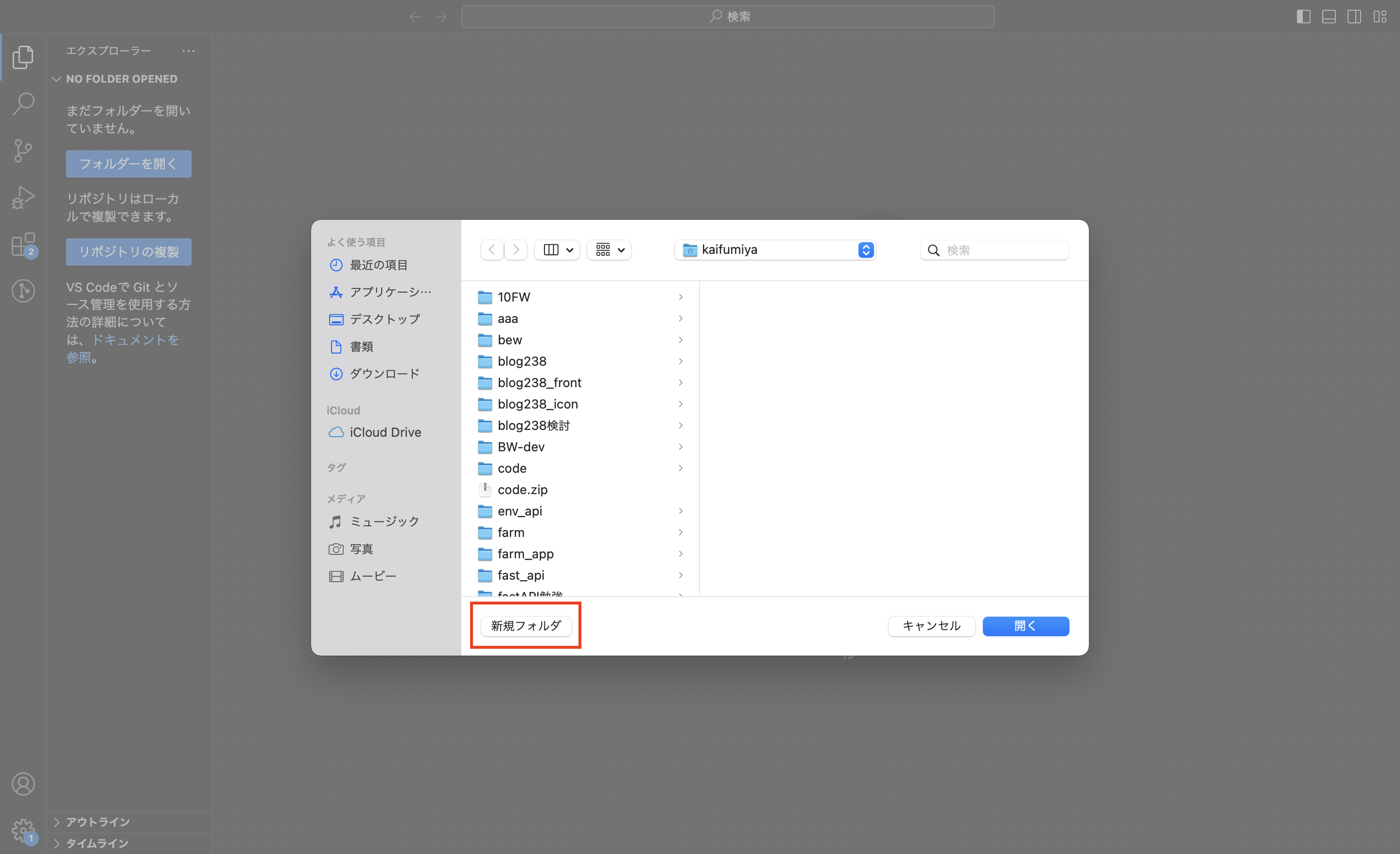Viewport: 1400px width, 854px height.
Task: Collapse the NO FOLDER OPENED section
Action: pos(129,79)
